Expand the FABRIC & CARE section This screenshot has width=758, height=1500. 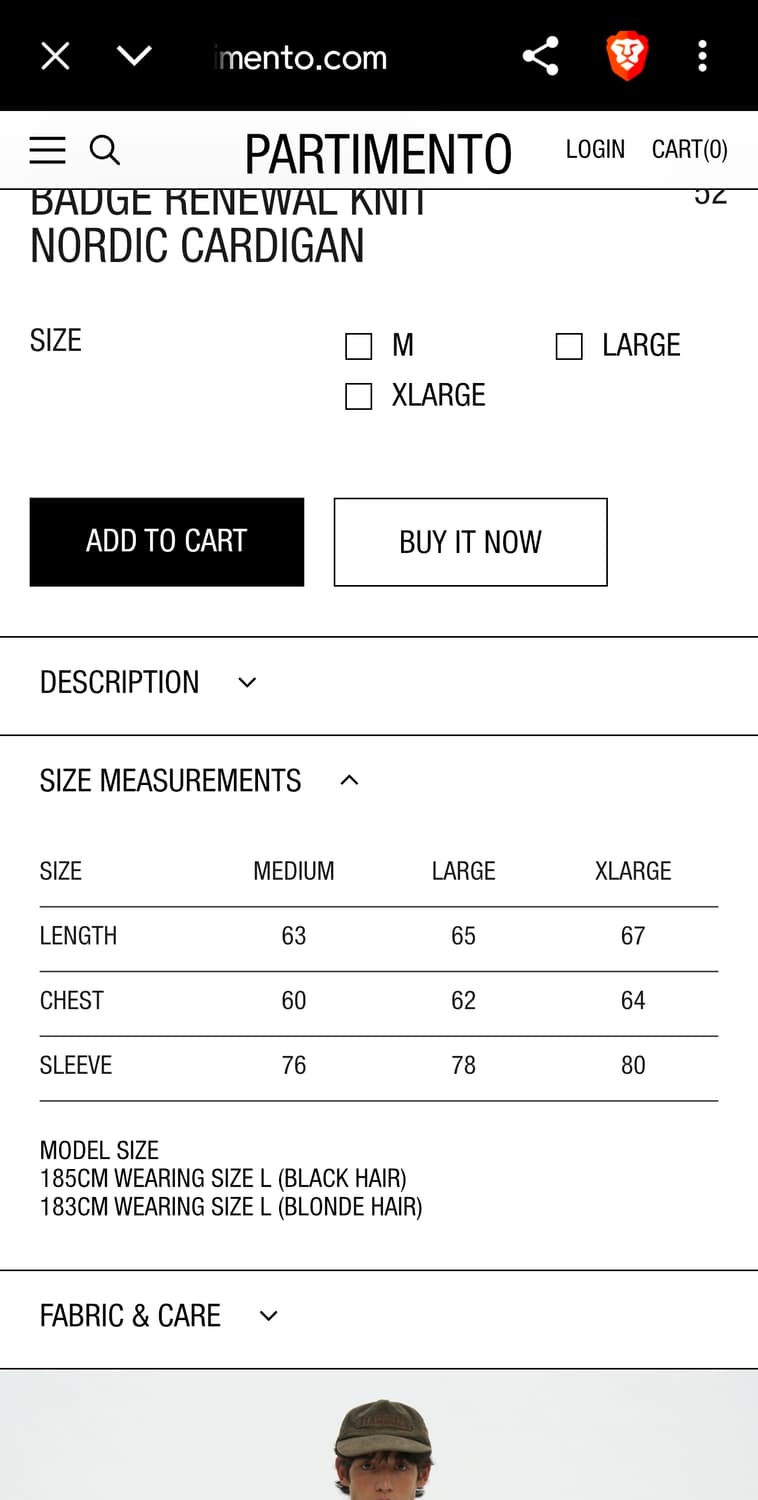click(158, 1316)
